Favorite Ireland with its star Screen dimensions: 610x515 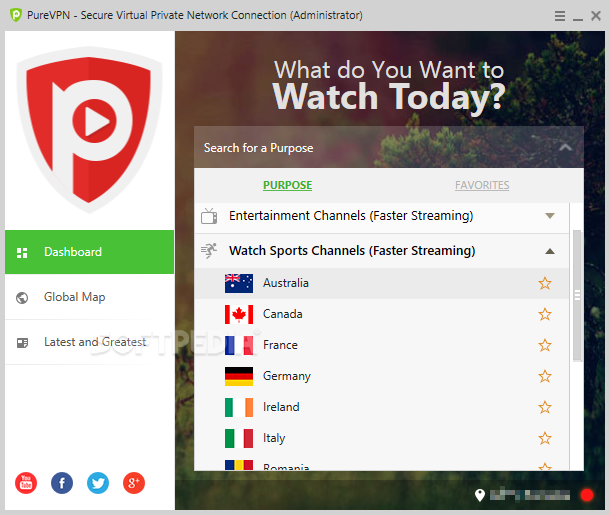[545, 407]
